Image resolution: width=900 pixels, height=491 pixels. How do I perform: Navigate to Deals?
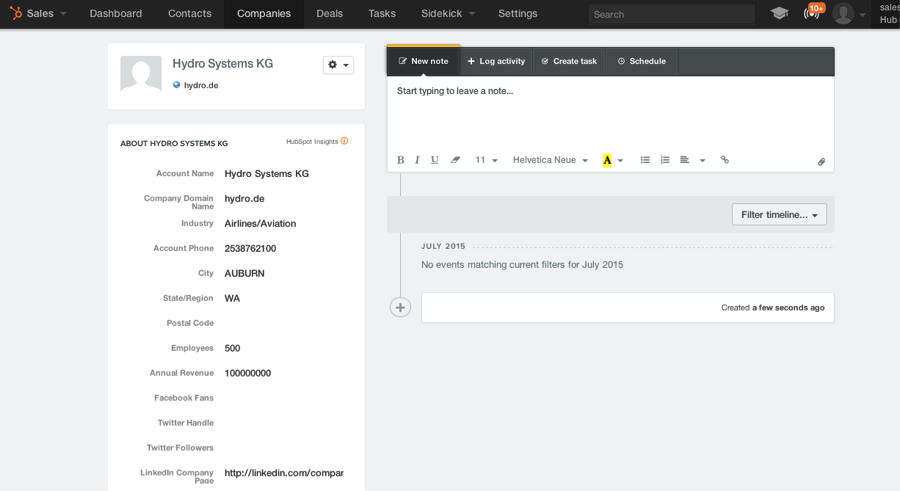point(329,13)
